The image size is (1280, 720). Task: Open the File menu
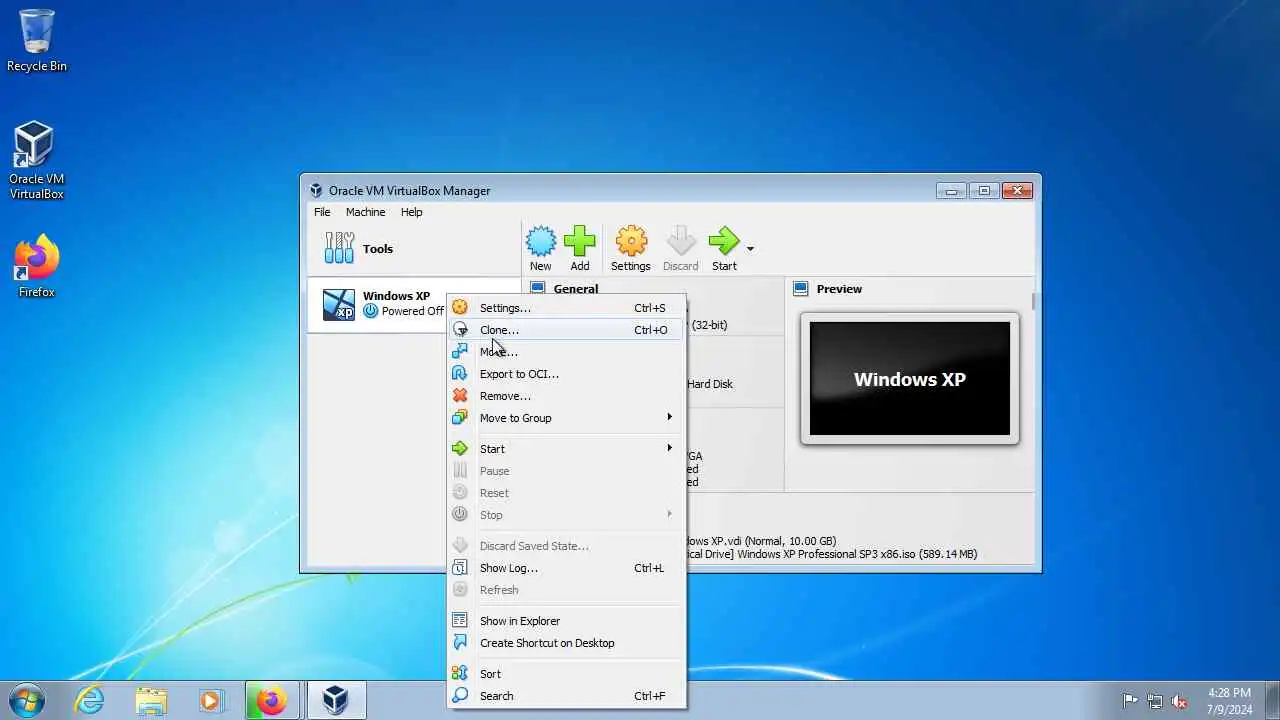(x=322, y=212)
